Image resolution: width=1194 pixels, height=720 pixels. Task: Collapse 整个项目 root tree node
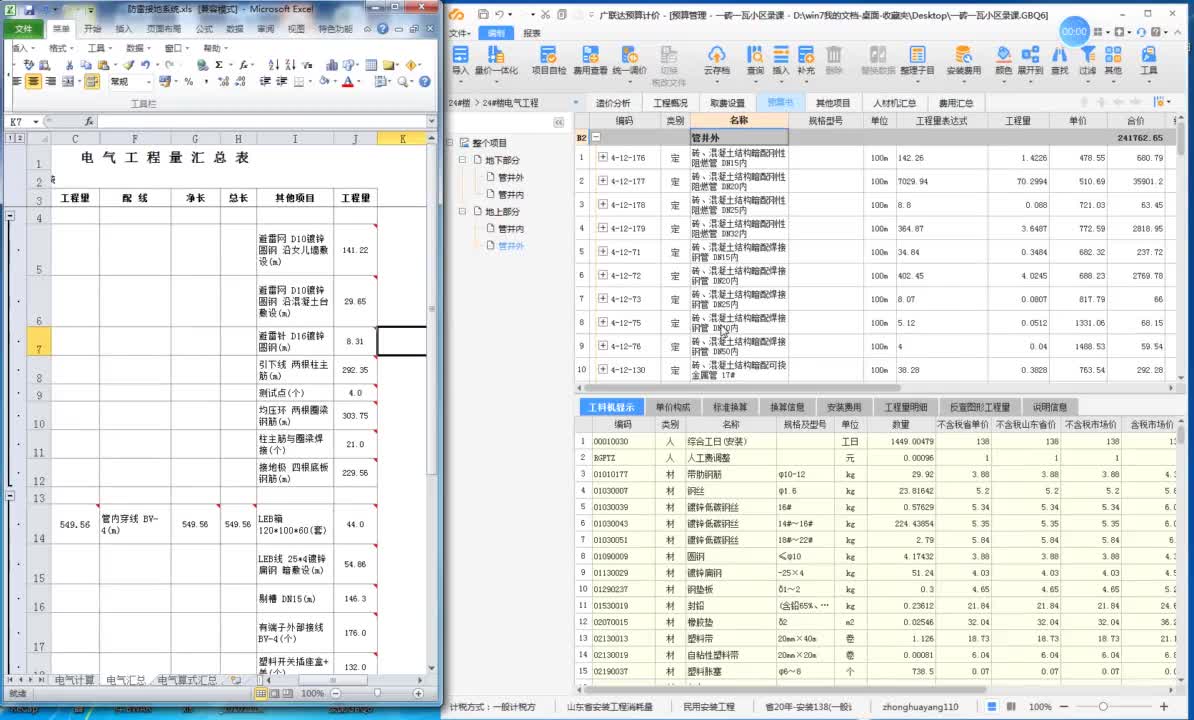[450, 143]
